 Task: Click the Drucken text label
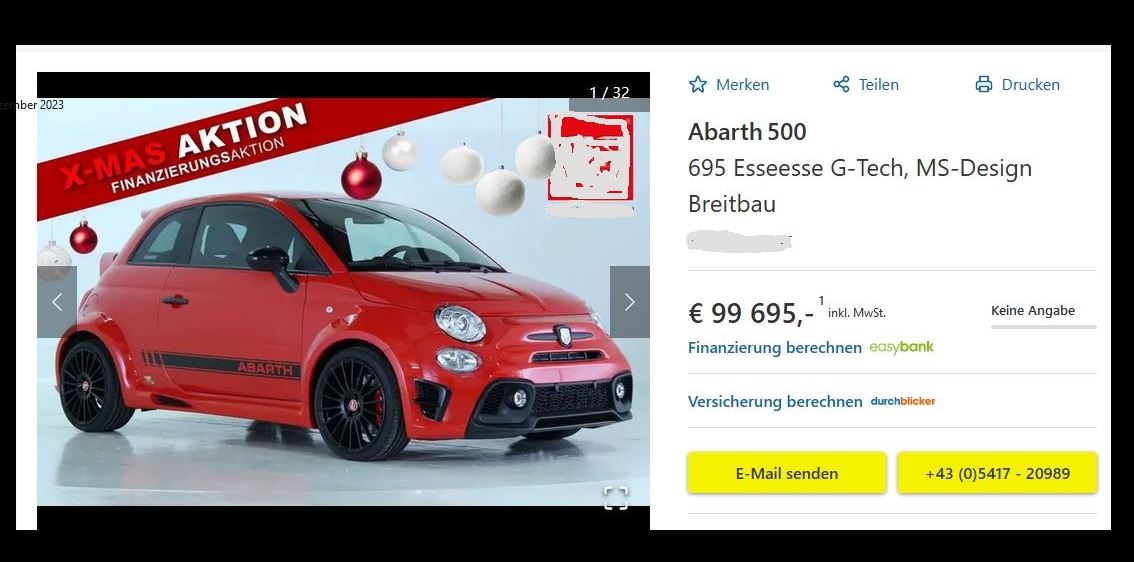pos(1031,85)
